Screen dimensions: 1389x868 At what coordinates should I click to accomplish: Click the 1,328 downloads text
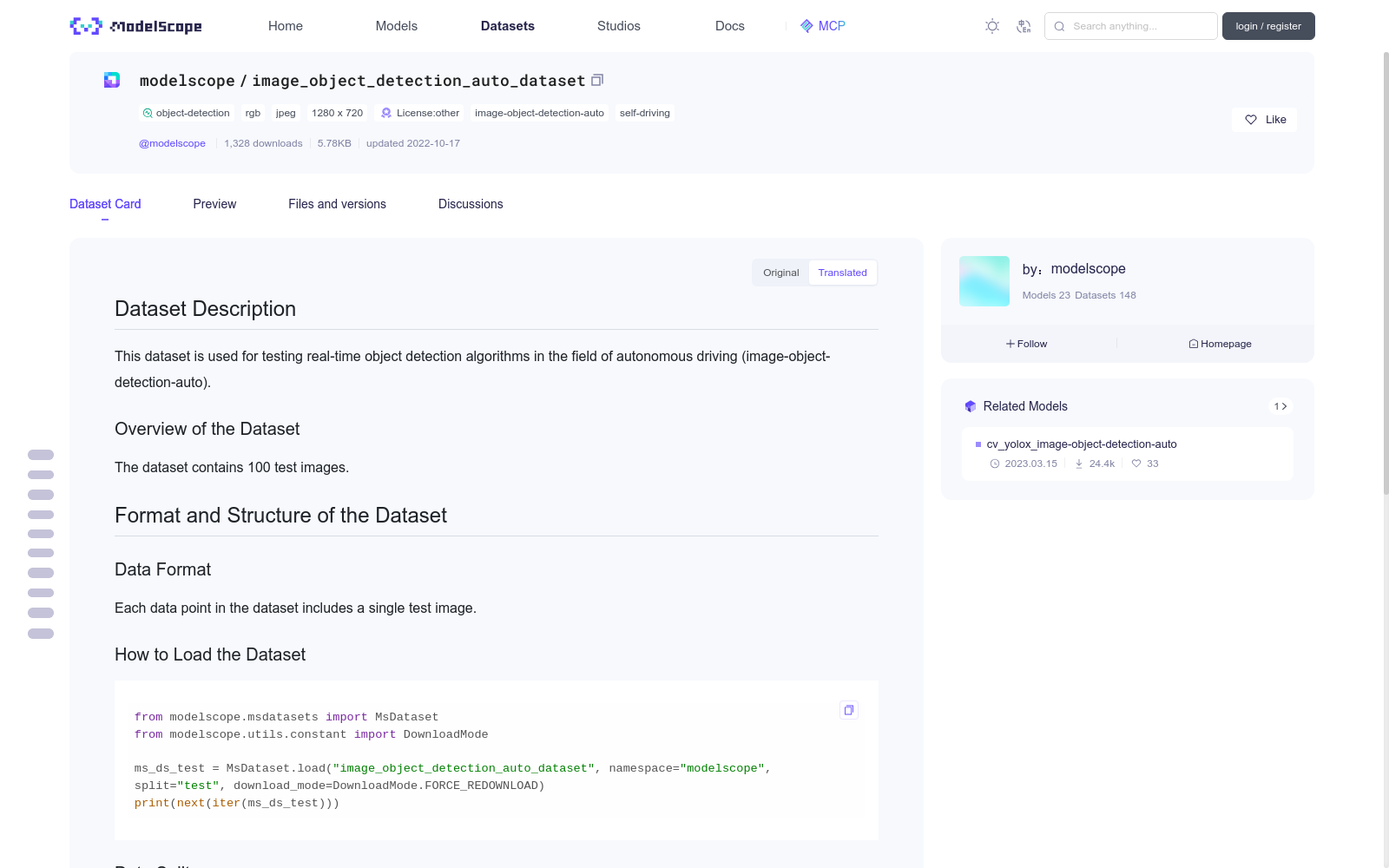[263, 143]
